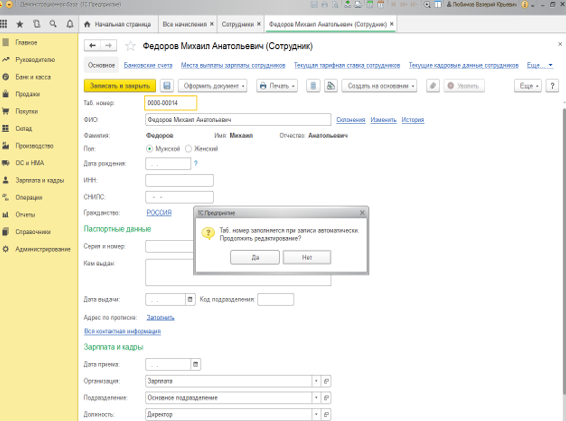
Task: Open the sections grid menu icon
Action: pos(4,24)
